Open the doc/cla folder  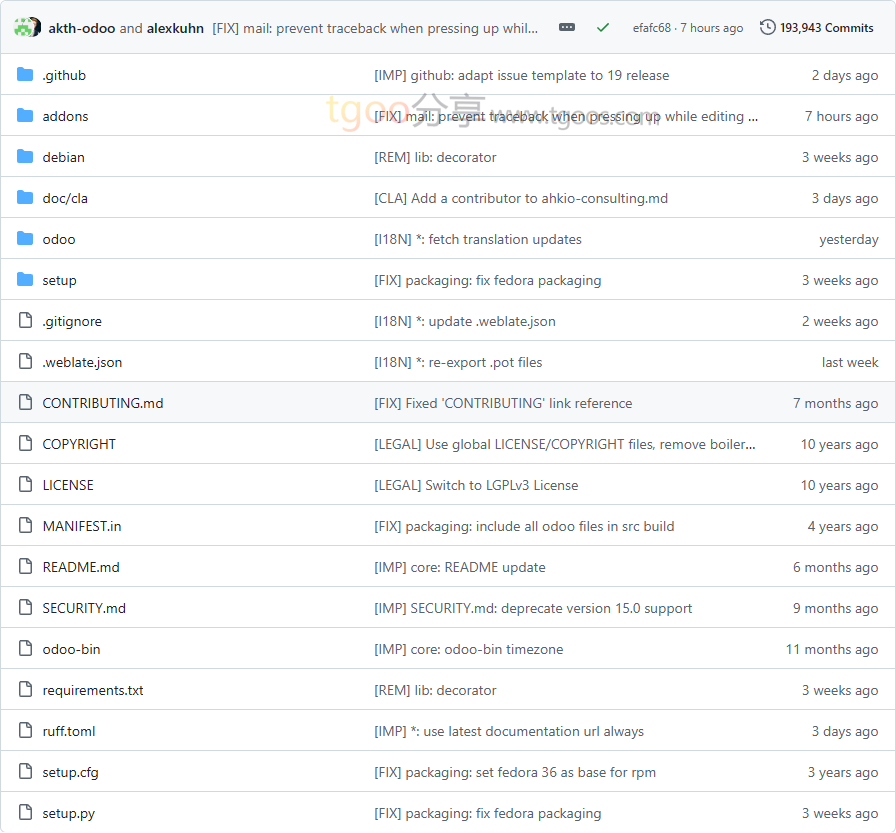65,198
